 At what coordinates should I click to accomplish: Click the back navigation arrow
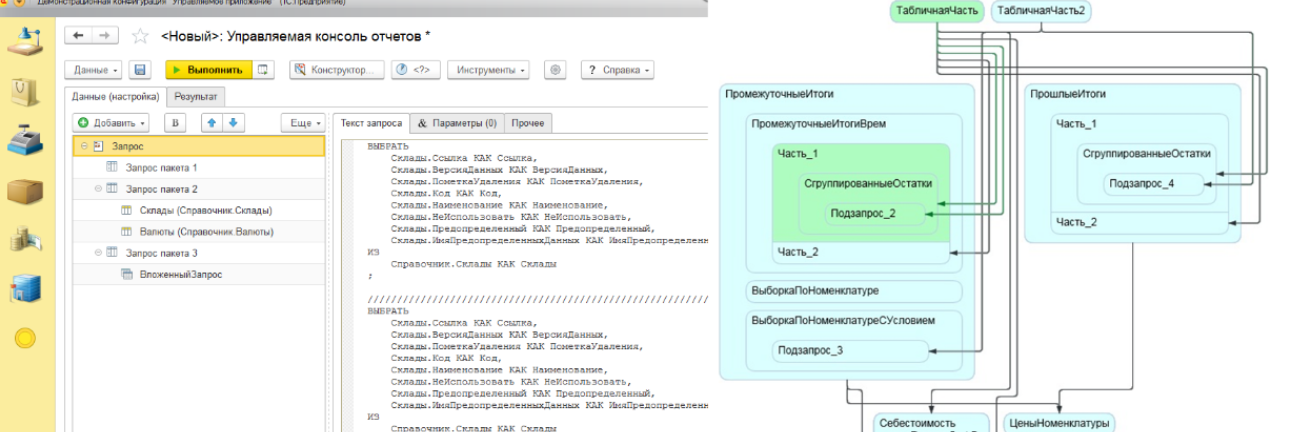point(79,36)
